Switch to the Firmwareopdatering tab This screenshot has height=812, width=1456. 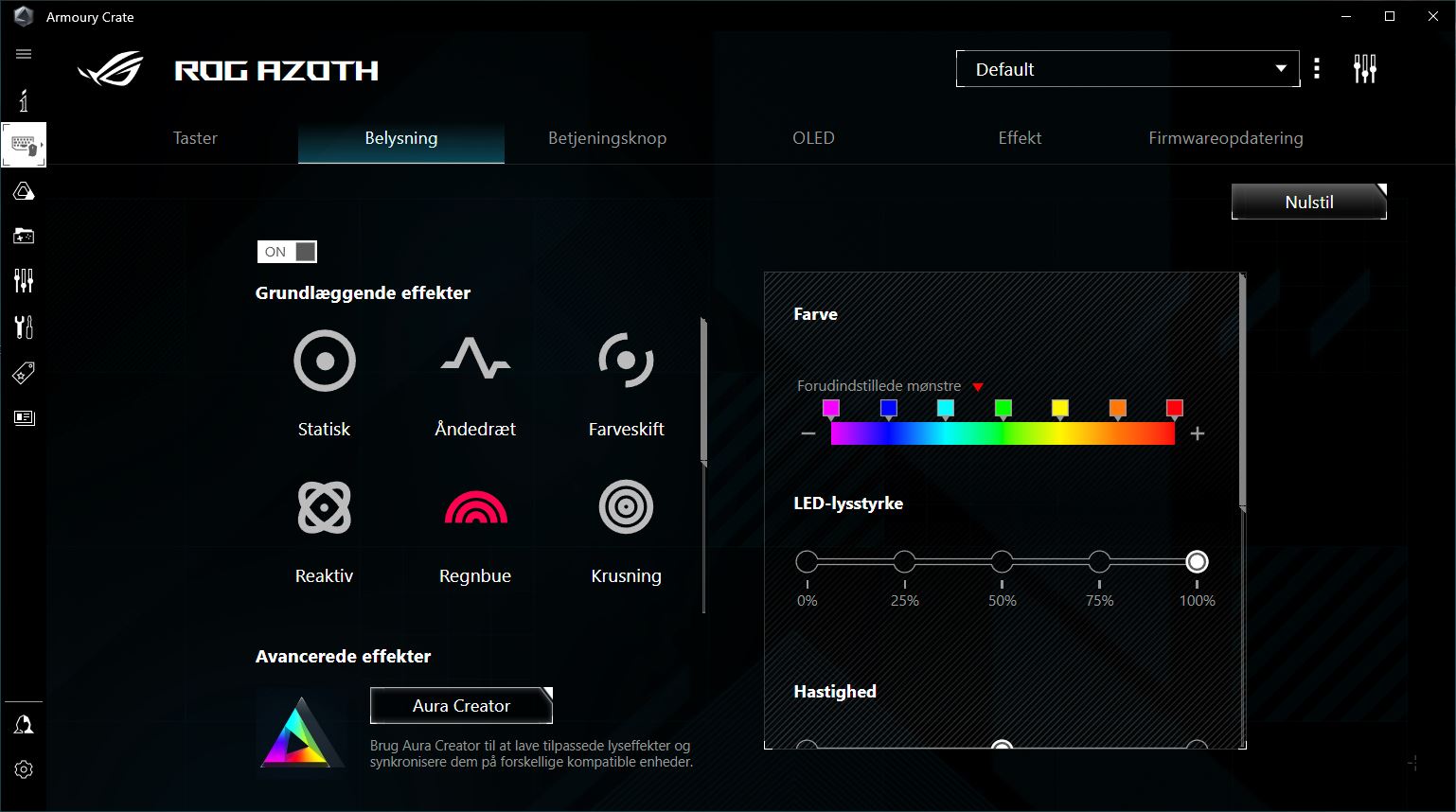pos(1226,138)
